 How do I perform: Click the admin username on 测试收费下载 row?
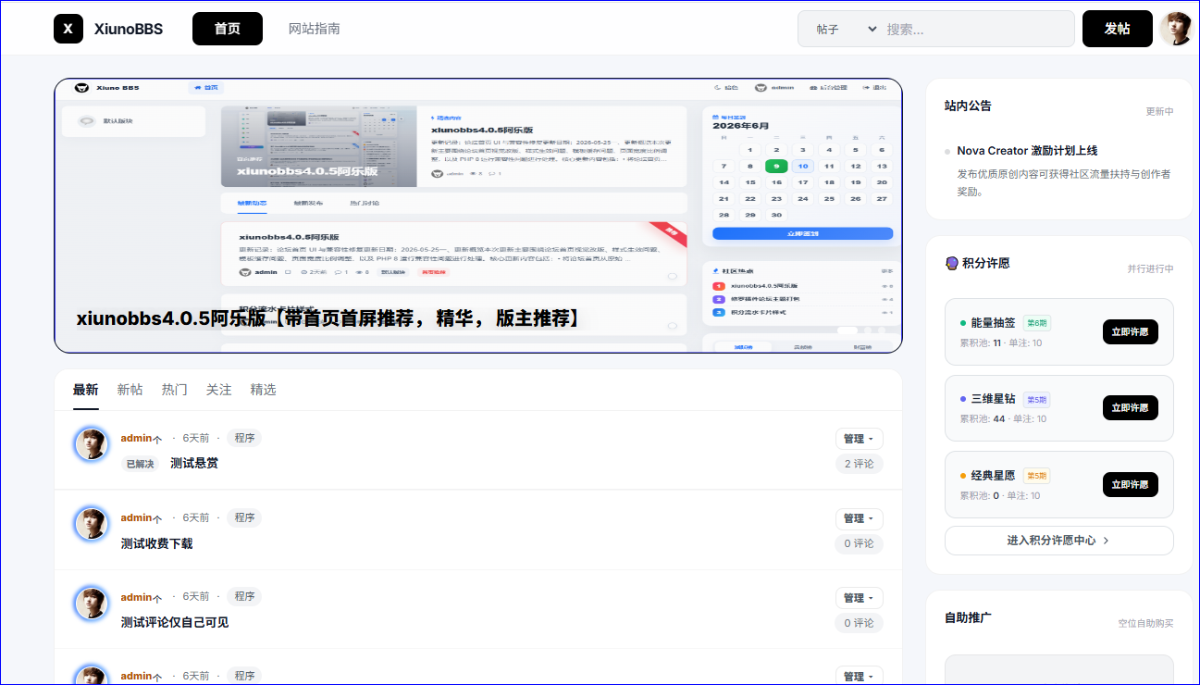tap(136, 518)
